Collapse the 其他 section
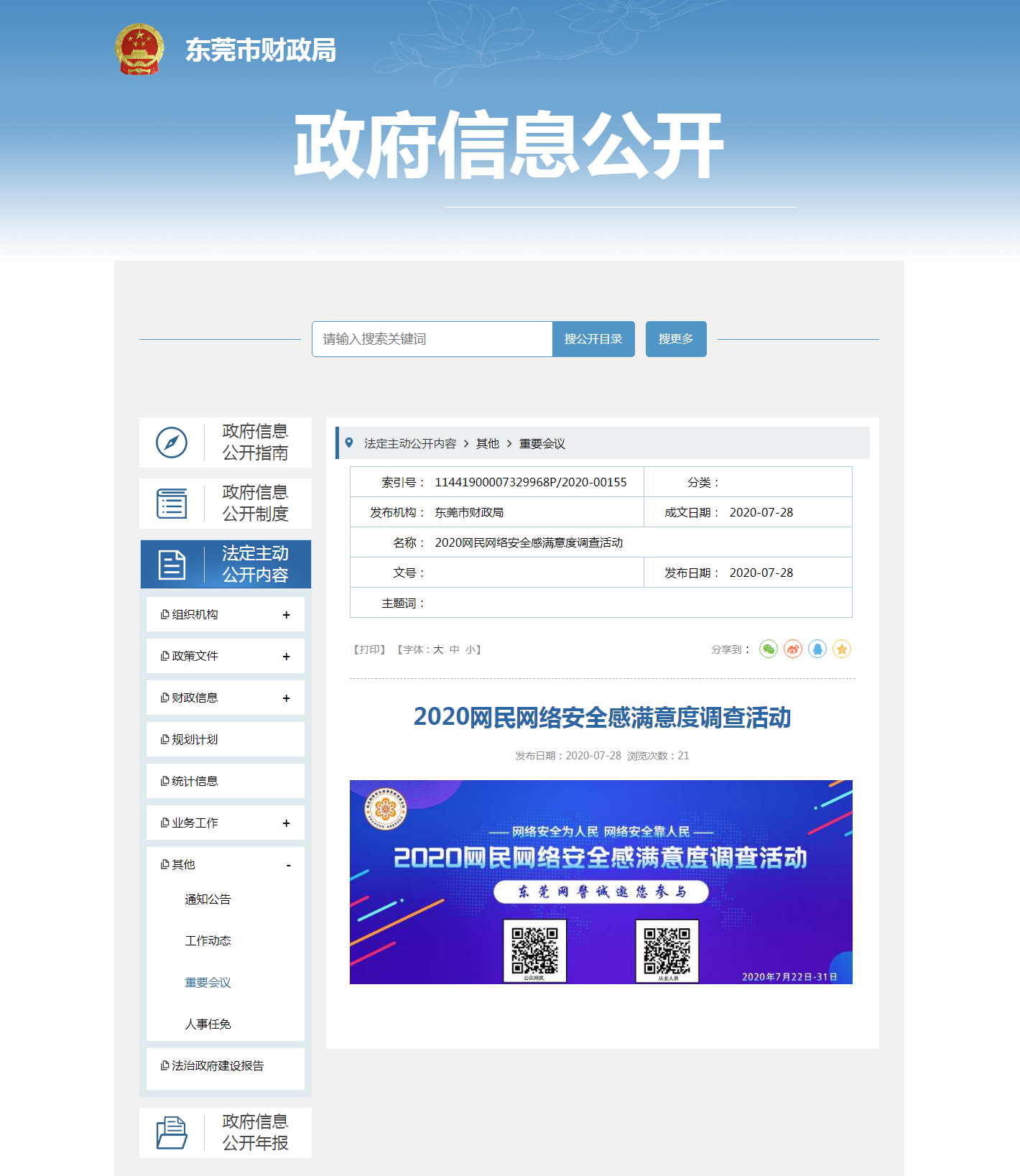The height and width of the screenshot is (1176, 1020). [x=288, y=866]
